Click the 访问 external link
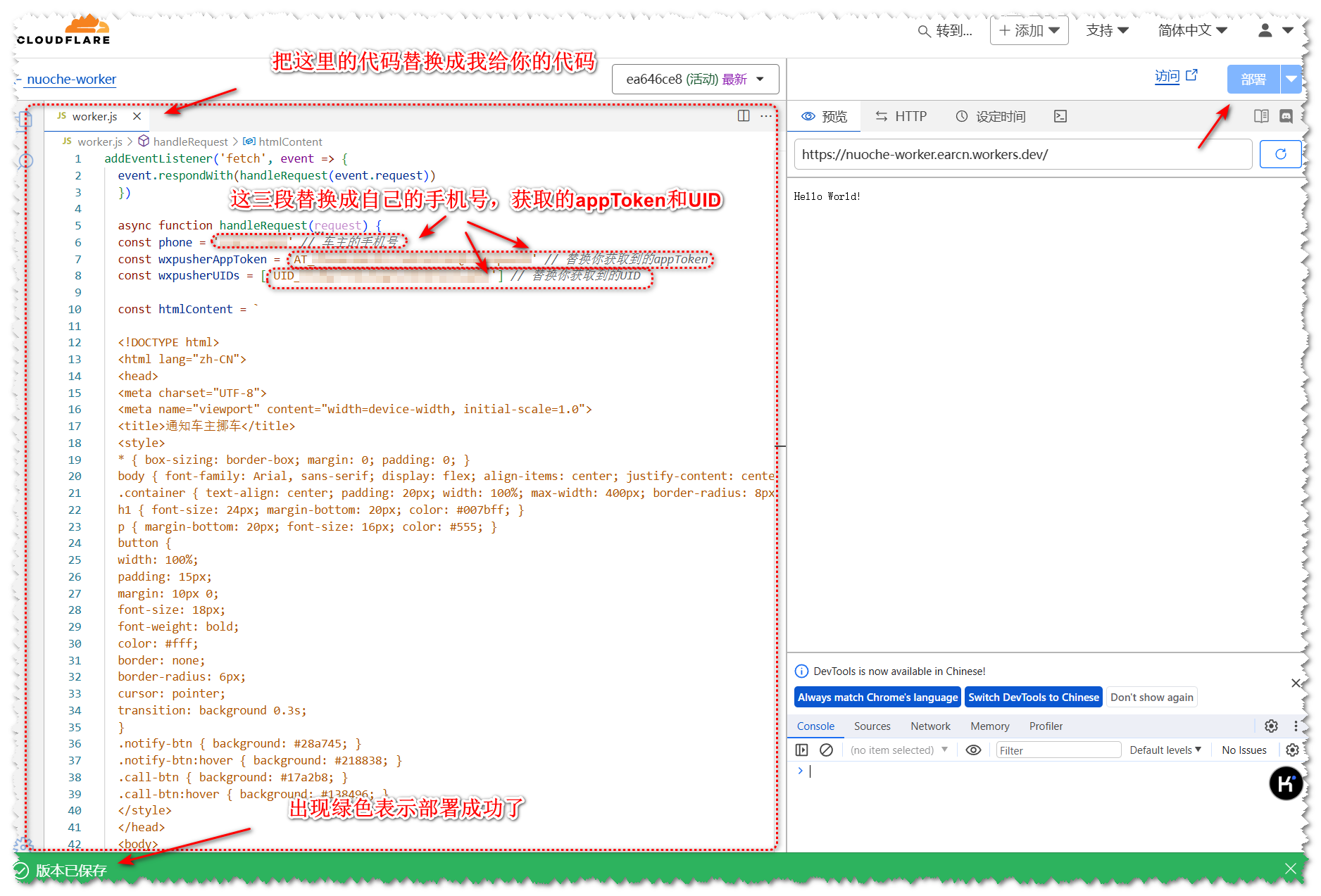Screen dimensions: 1321x896 1176,76
